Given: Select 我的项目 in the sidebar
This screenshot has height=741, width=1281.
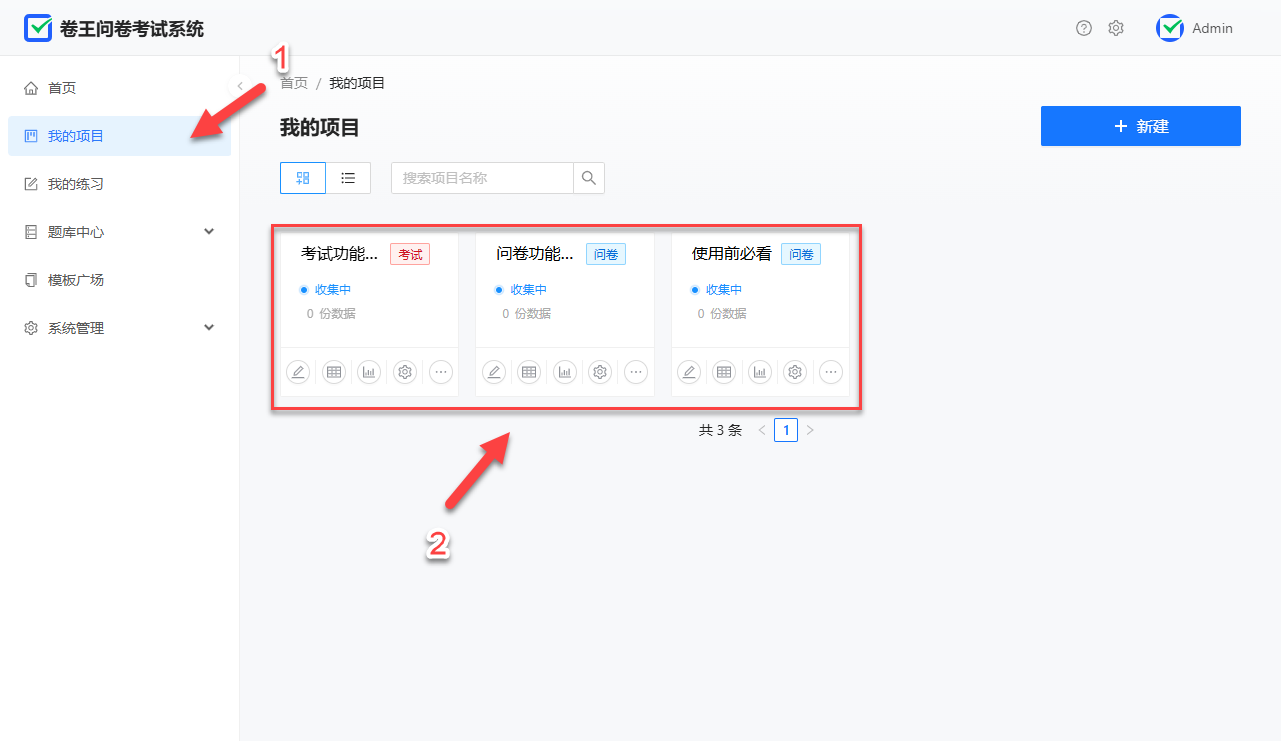Looking at the screenshot, I should (119, 136).
